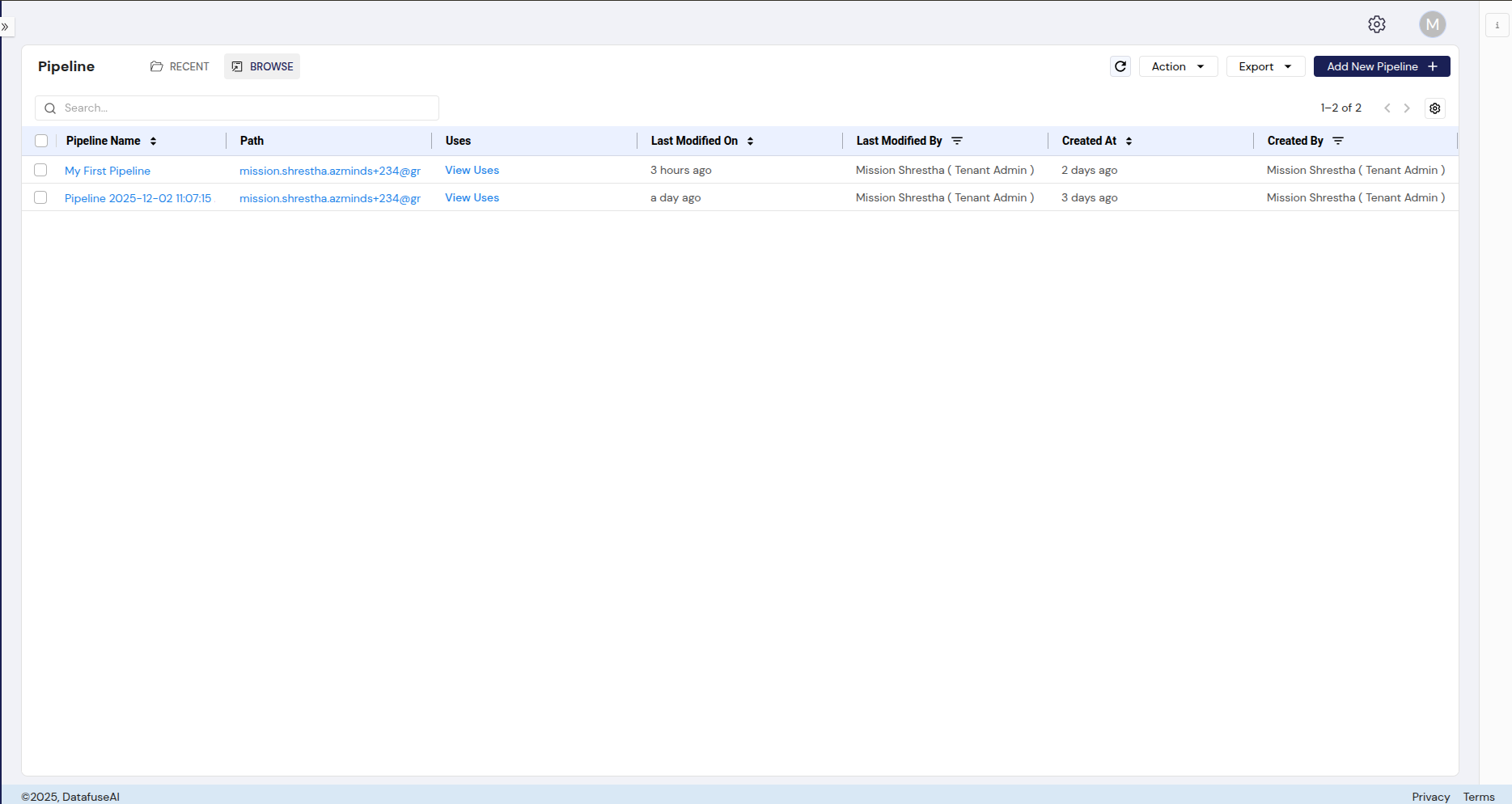Sort by Pipeline Name sort icon
Viewport: 1512px width, 804px height.
coord(153,141)
